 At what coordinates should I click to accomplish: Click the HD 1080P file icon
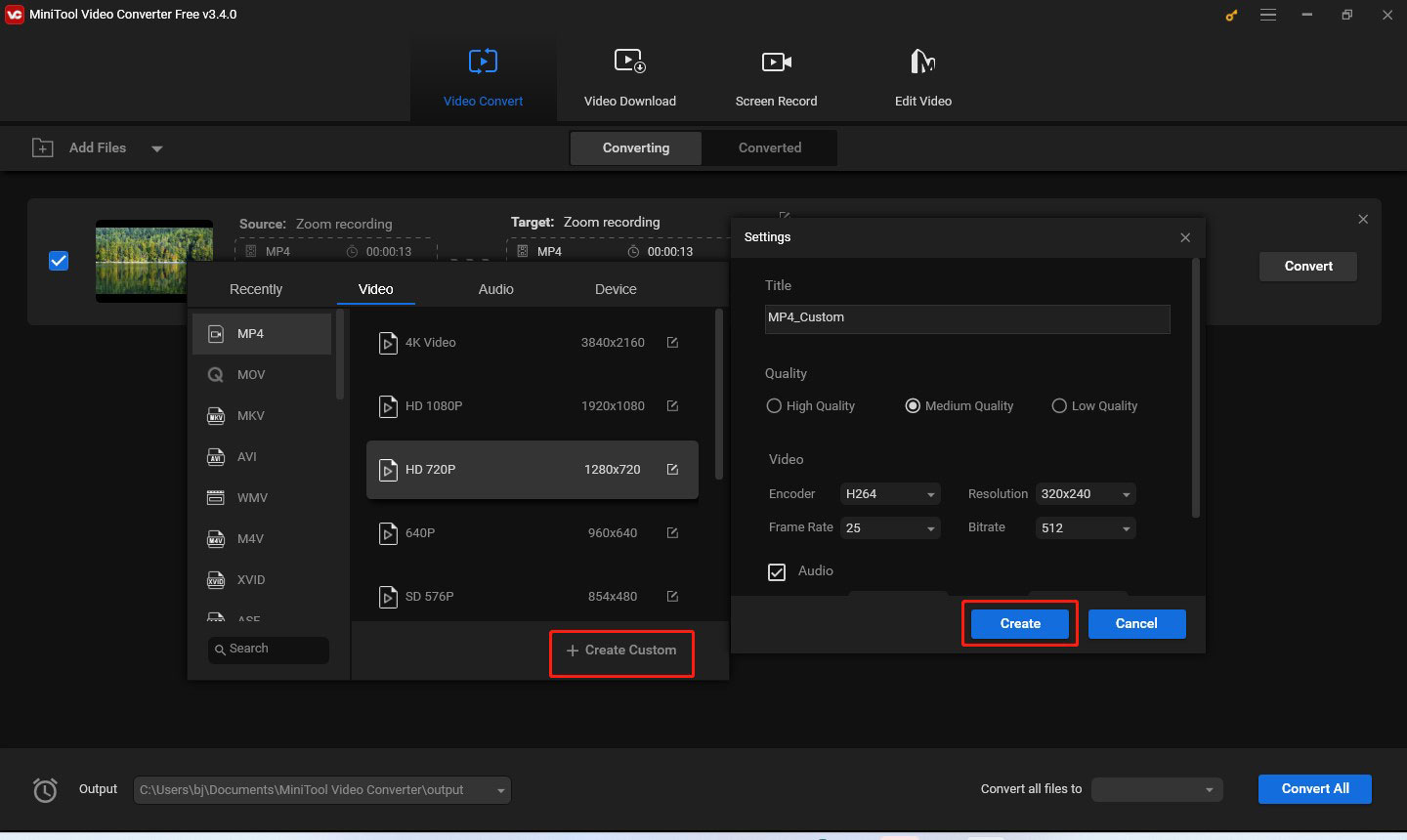pyautogui.click(x=388, y=406)
